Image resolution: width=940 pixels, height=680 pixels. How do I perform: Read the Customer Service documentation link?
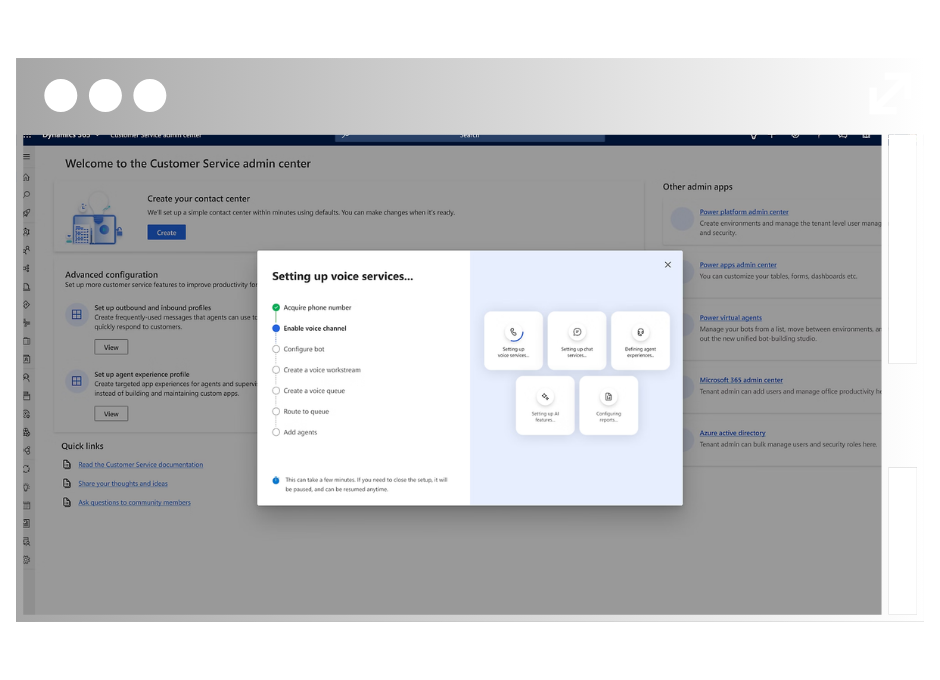(140, 465)
